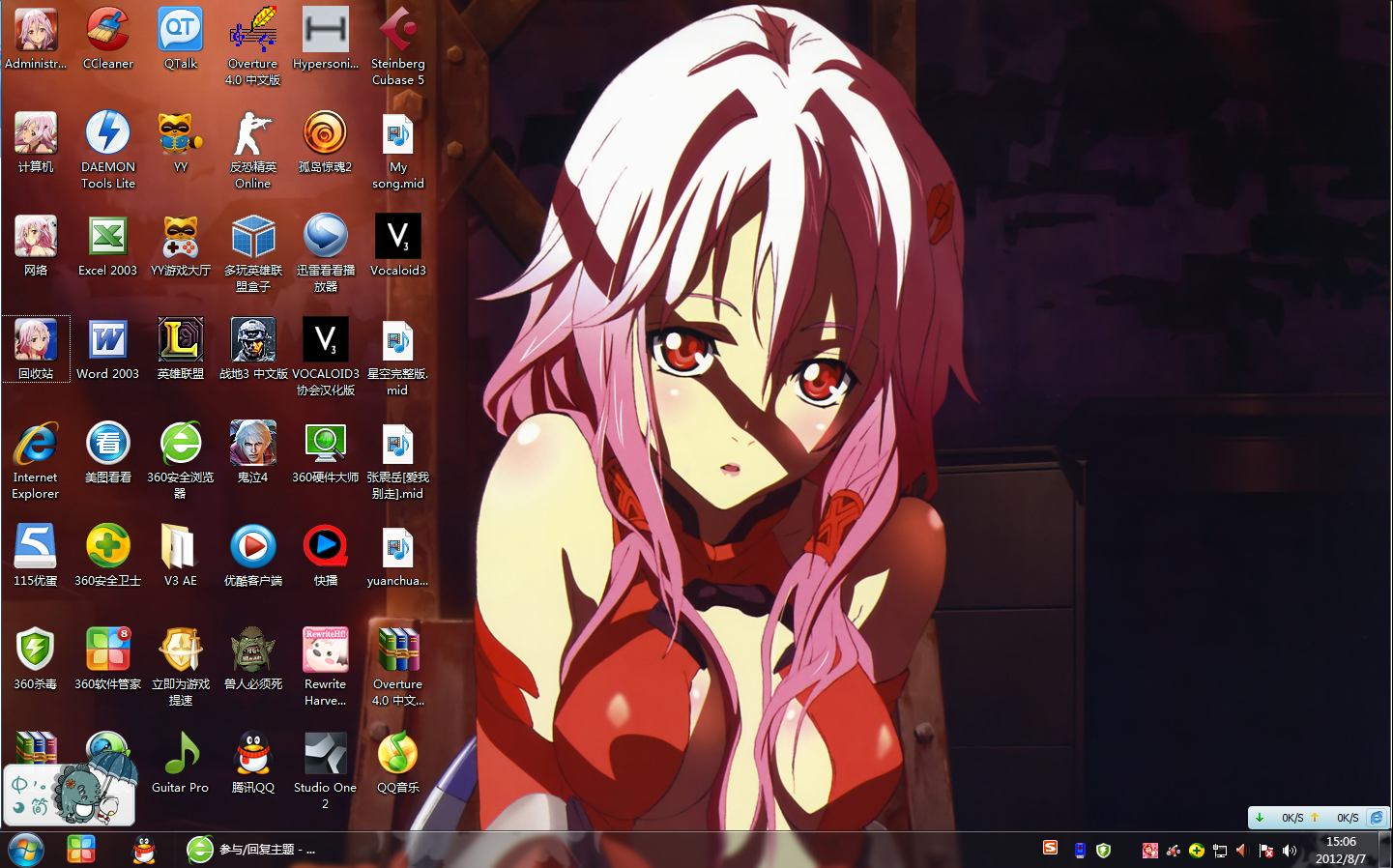Launch 反恐精英 Online game icon
The image size is (1393, 868).
tap(253, 150)
